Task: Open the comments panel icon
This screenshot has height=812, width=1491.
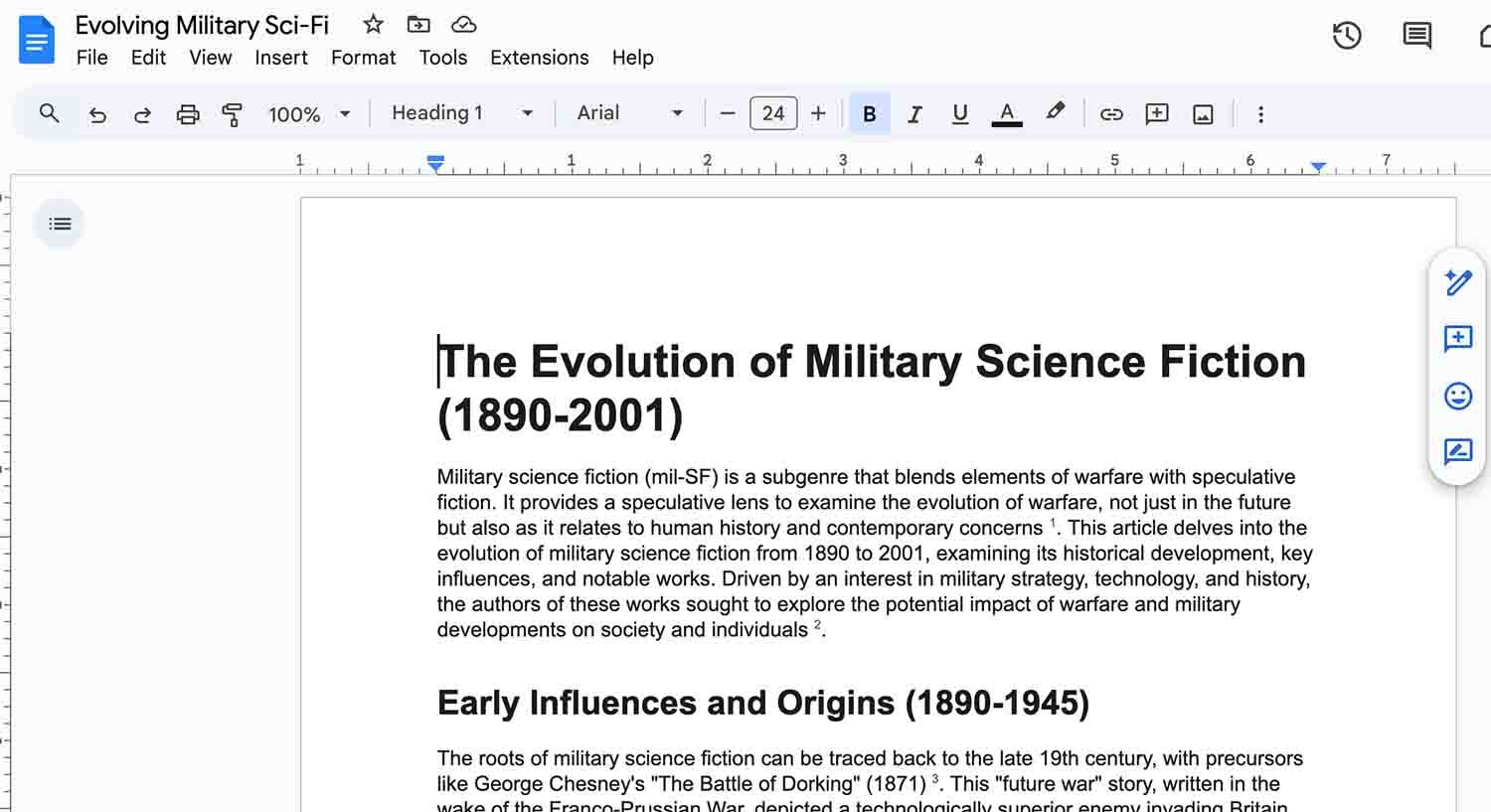Action: pos(1416,36)
